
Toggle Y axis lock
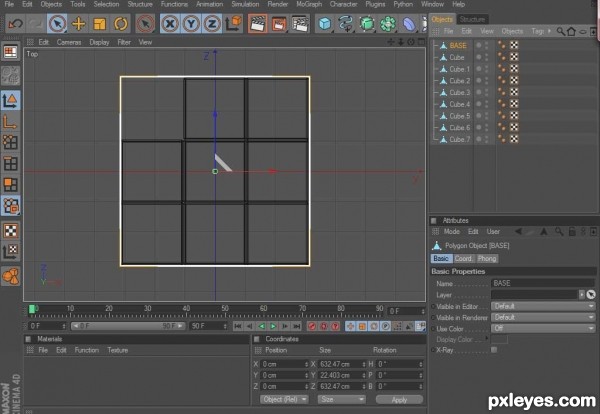click(x=191, y=24)
